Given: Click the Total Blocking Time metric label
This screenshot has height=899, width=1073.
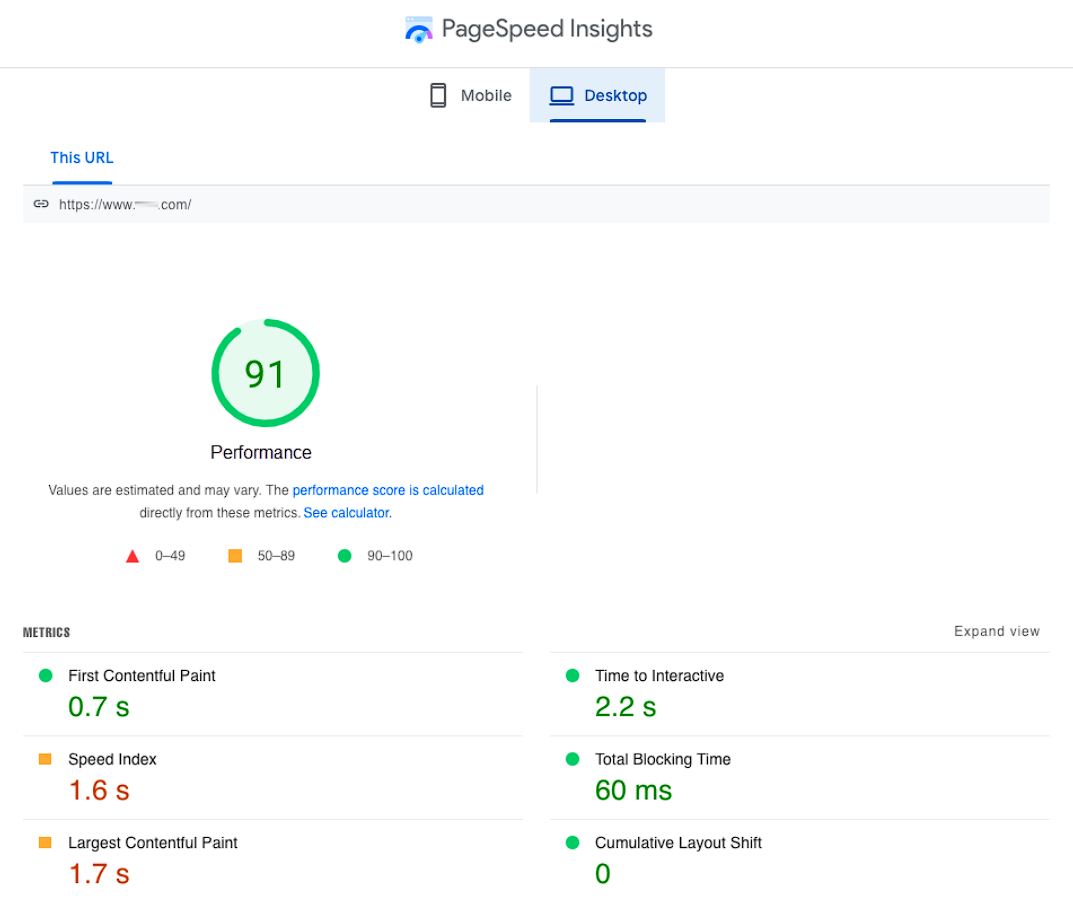Looking at the screenshot, I should (662, 759).
